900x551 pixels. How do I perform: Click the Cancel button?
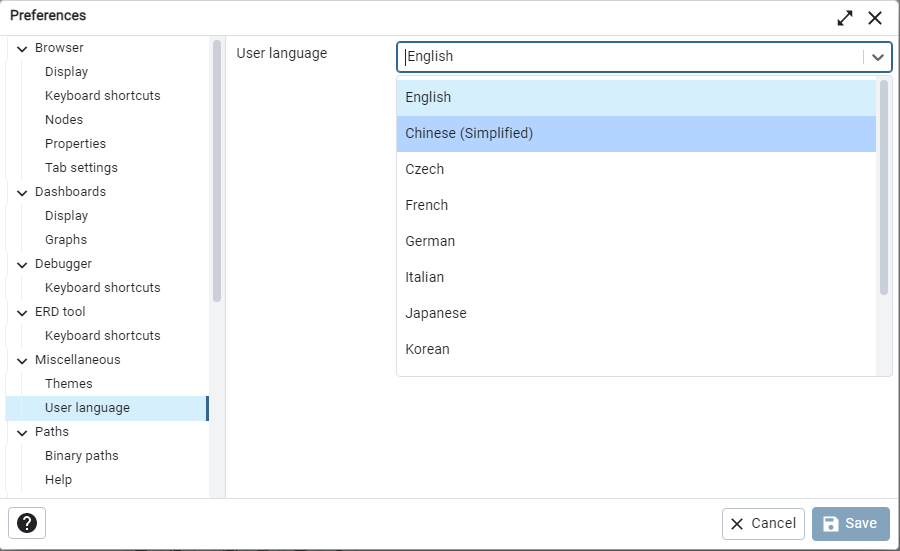[763, 523]
